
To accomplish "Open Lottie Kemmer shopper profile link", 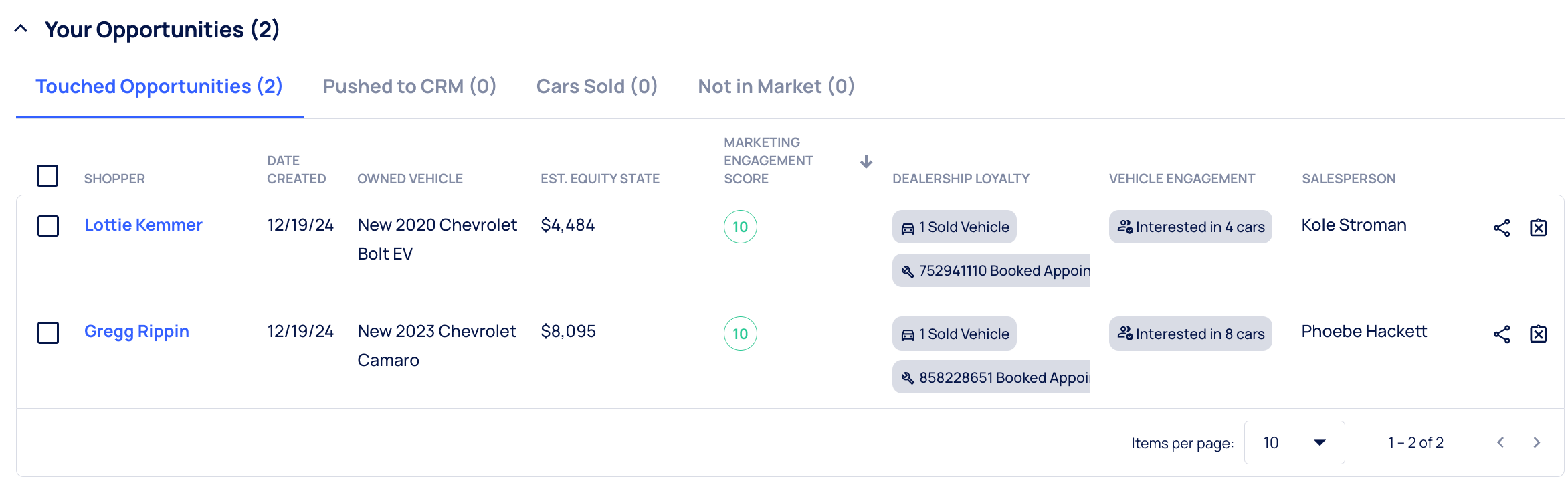I will point(143,225).
